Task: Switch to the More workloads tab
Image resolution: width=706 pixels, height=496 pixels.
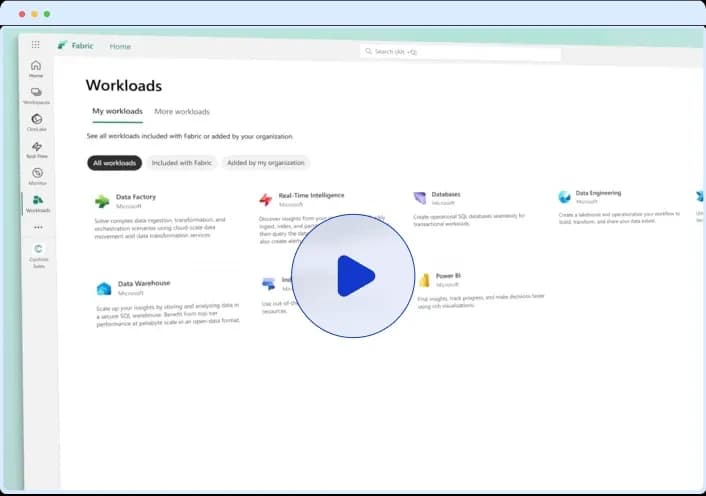Action: 182,112
